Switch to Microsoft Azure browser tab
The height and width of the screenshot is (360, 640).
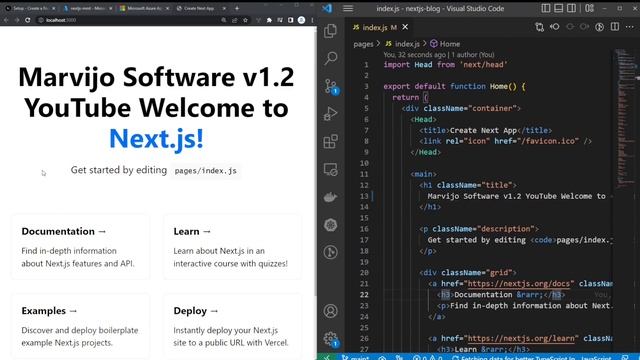pyautogui.click(x=144, y=8)
